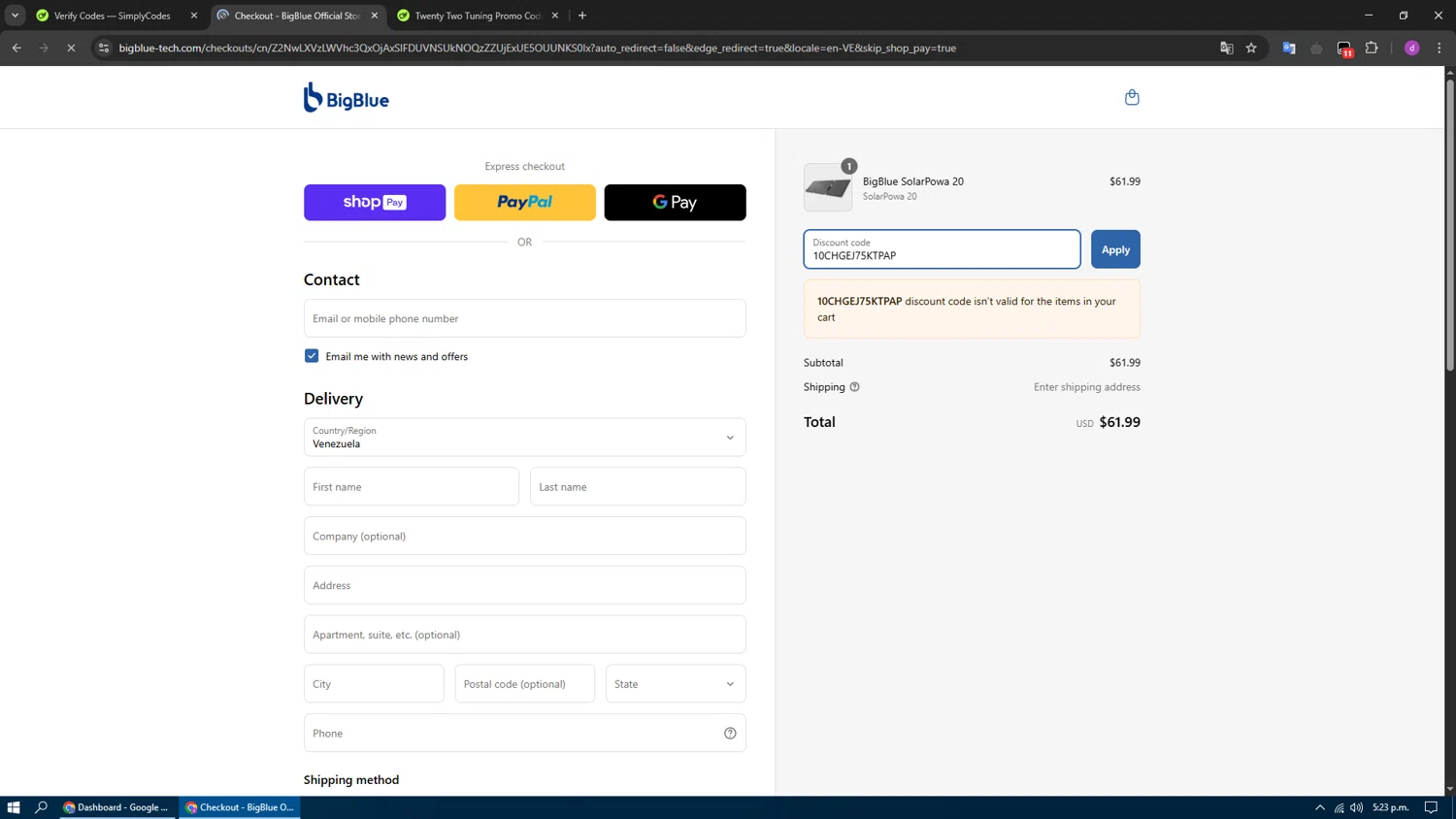Viewport: 1456px width, 819px height.
Task: Click Email or mobile phone number field
Action: pyautogui.click(x=524, y=318)
